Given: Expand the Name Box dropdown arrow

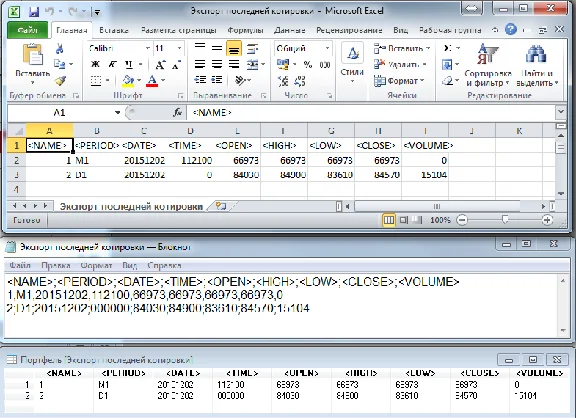Looking at the screenshot, I should coord(117,112).
